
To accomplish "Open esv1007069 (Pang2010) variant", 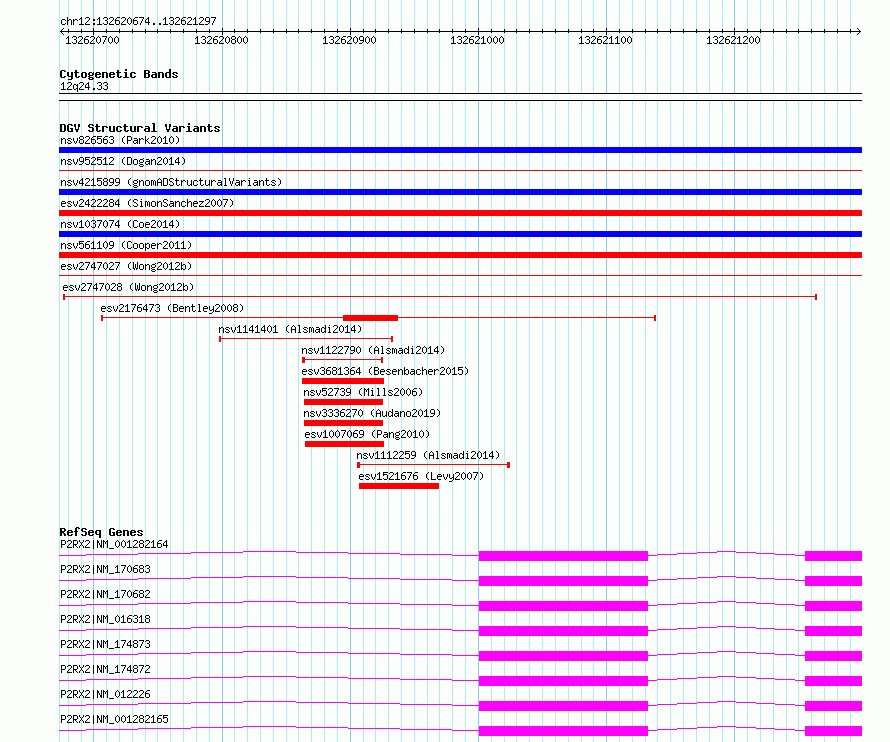I will coord(367,434).
